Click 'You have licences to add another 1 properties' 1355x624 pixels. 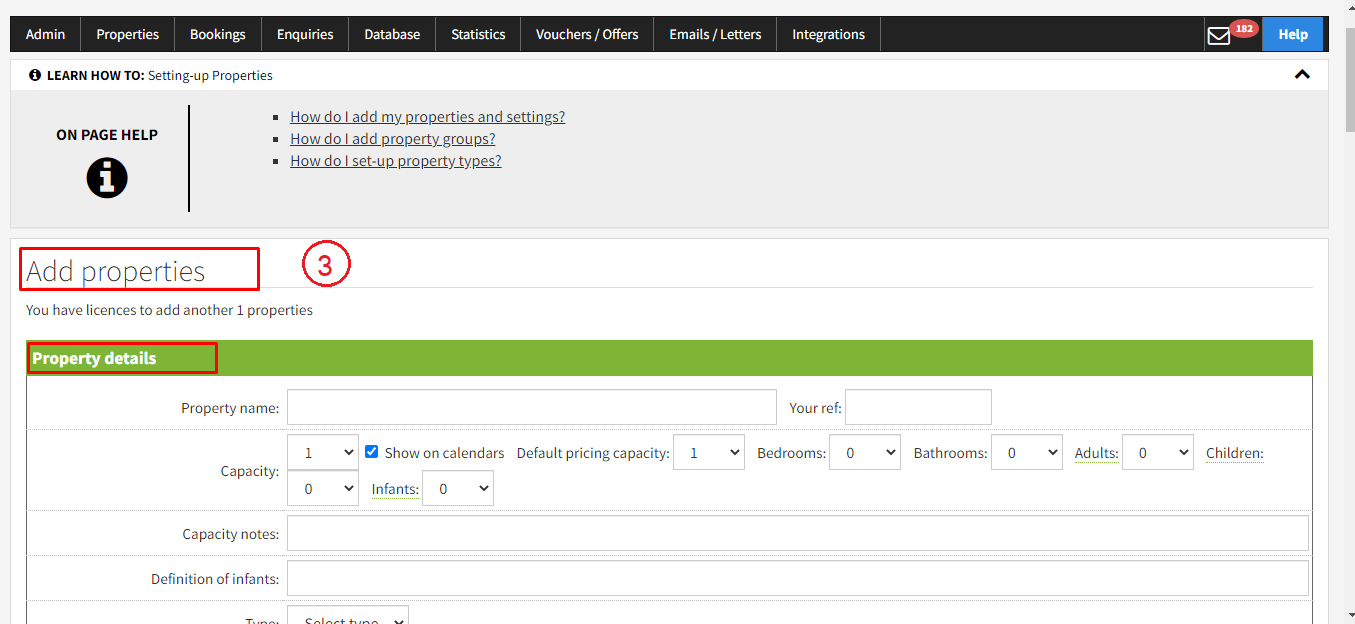pos(169,310)
